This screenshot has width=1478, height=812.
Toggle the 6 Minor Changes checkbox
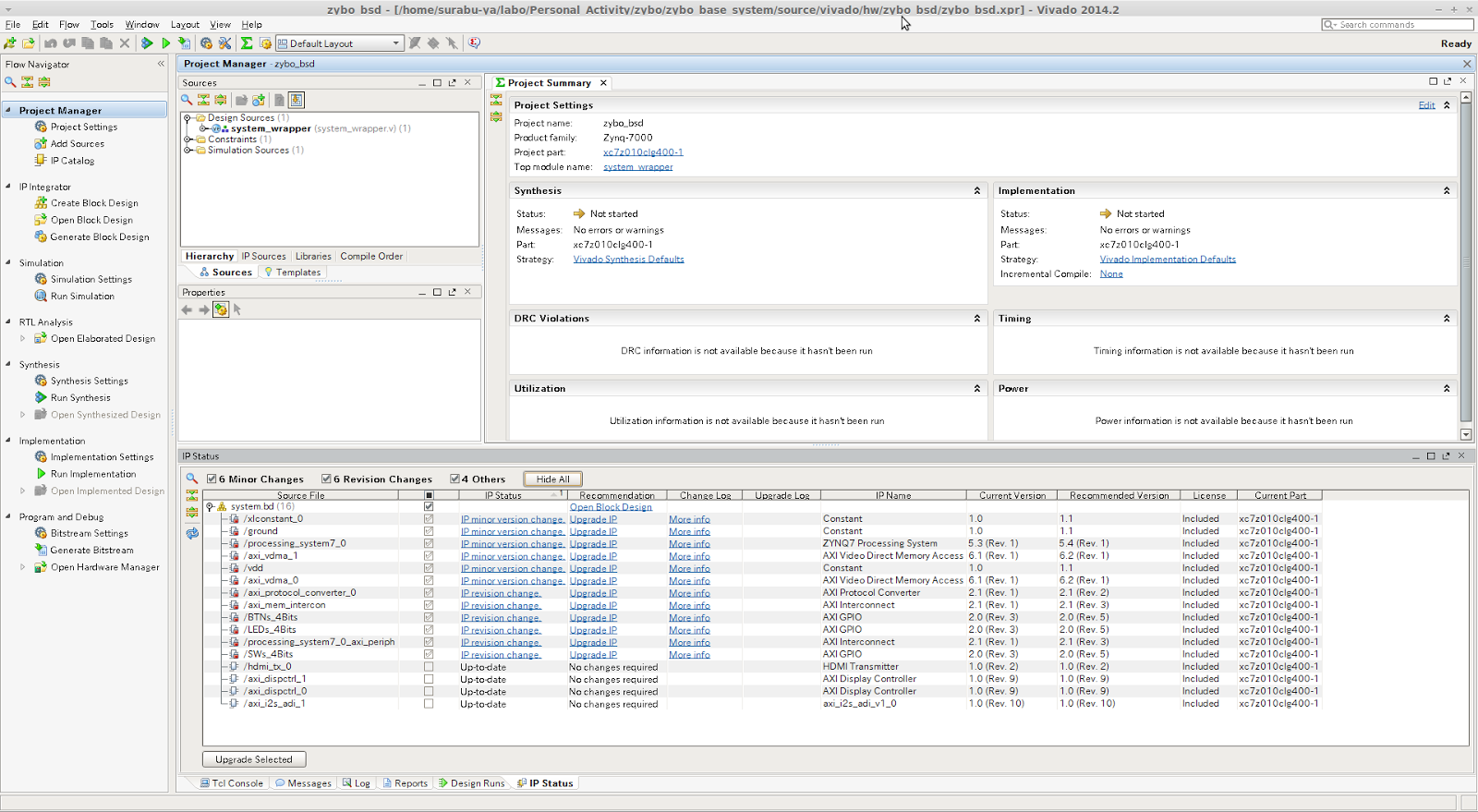click(212, 479)
